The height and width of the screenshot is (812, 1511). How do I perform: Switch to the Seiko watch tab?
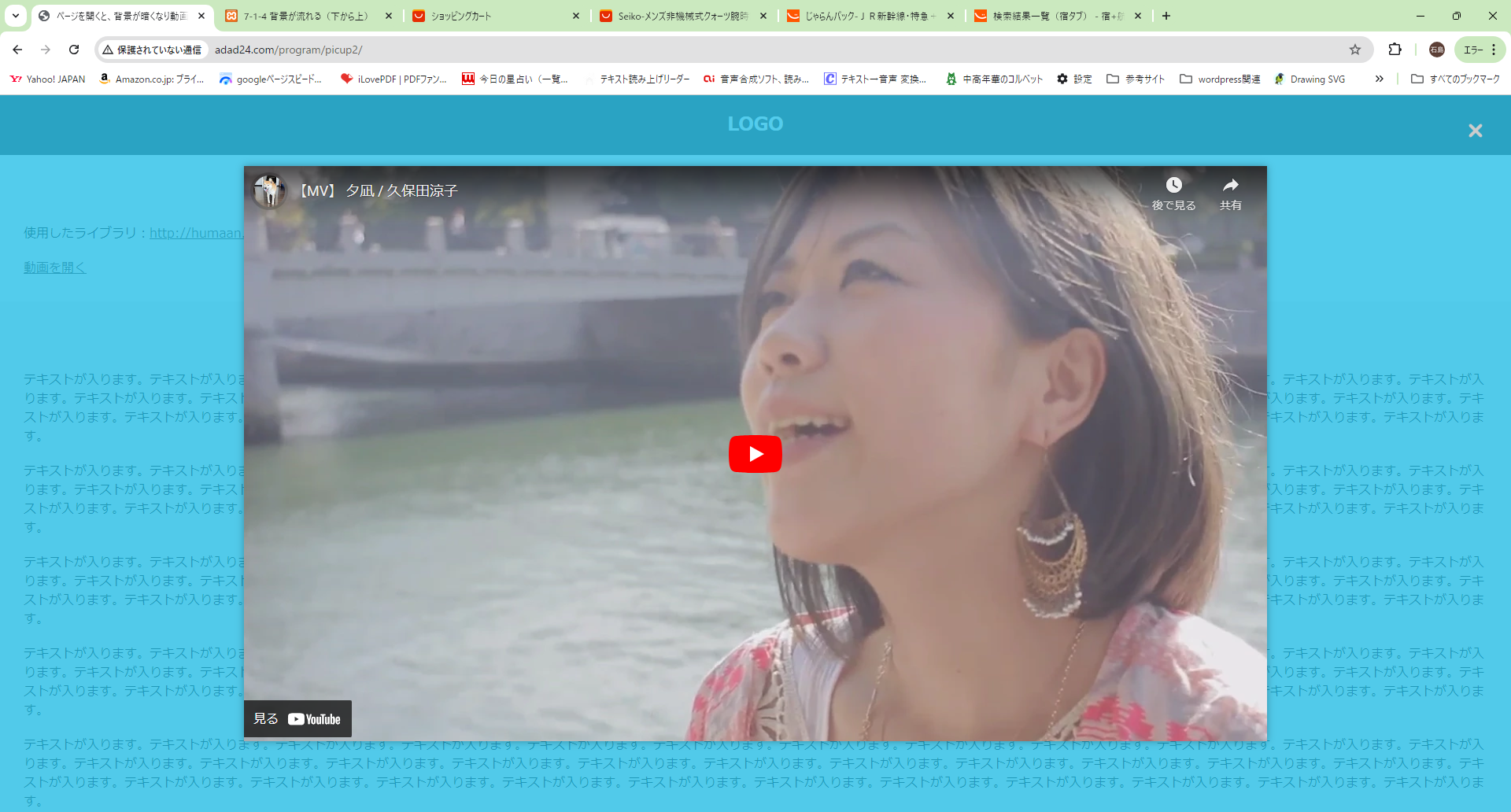point(683,16)
